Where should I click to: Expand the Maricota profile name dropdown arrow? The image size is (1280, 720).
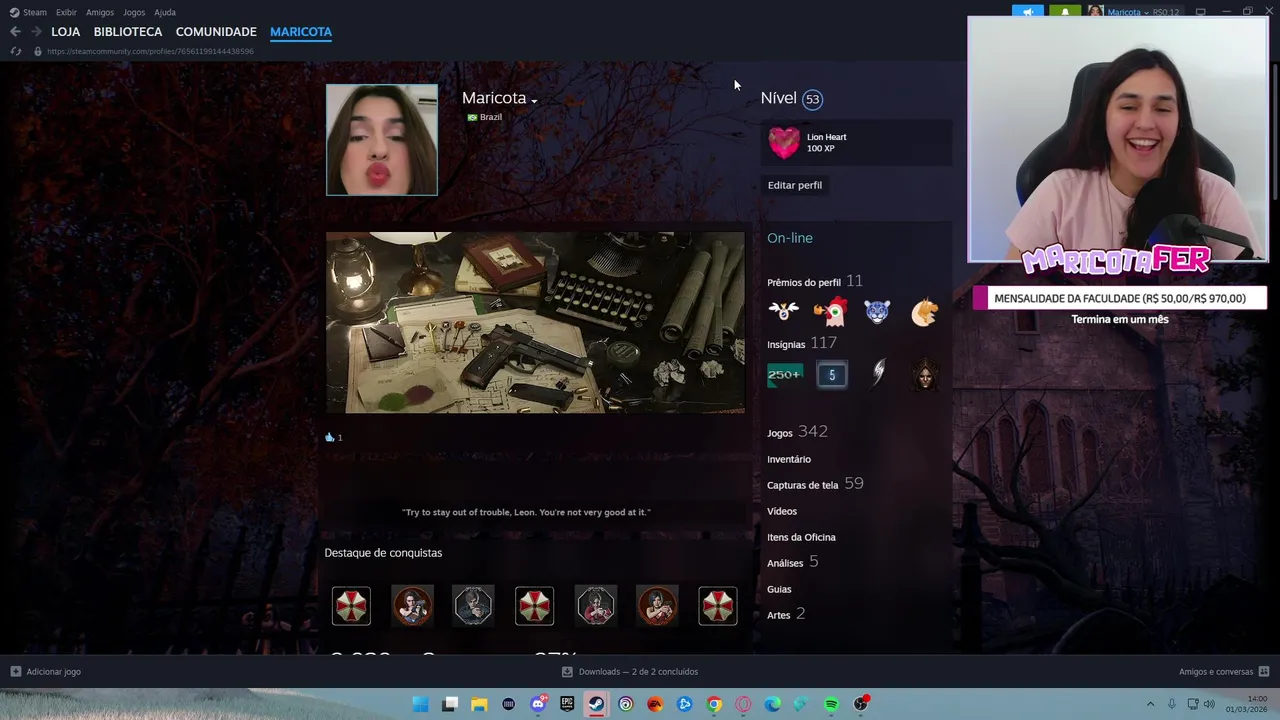pyautogui.click(x=534, y=101)
